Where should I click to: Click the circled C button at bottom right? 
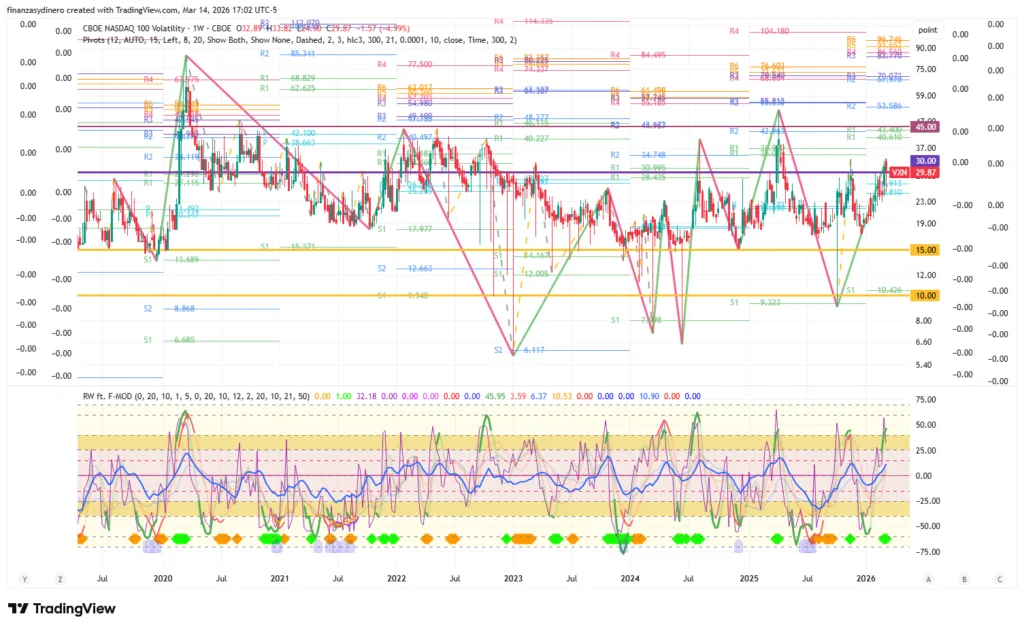coord(999,579)
